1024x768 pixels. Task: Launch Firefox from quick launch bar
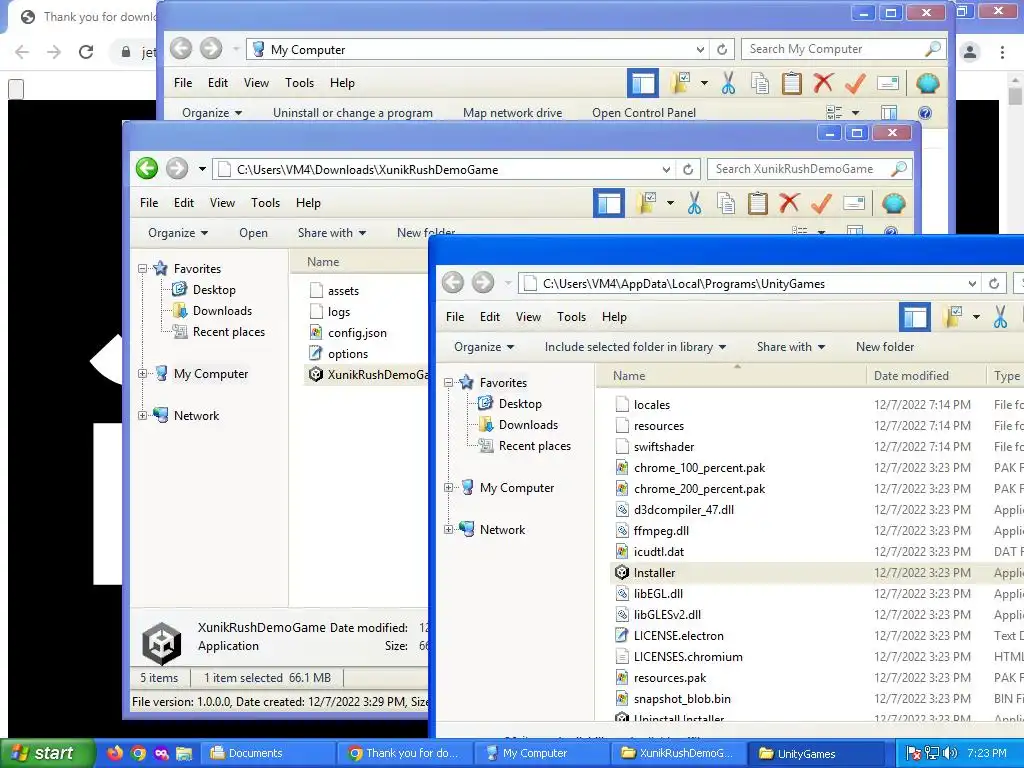coord(114,753)
